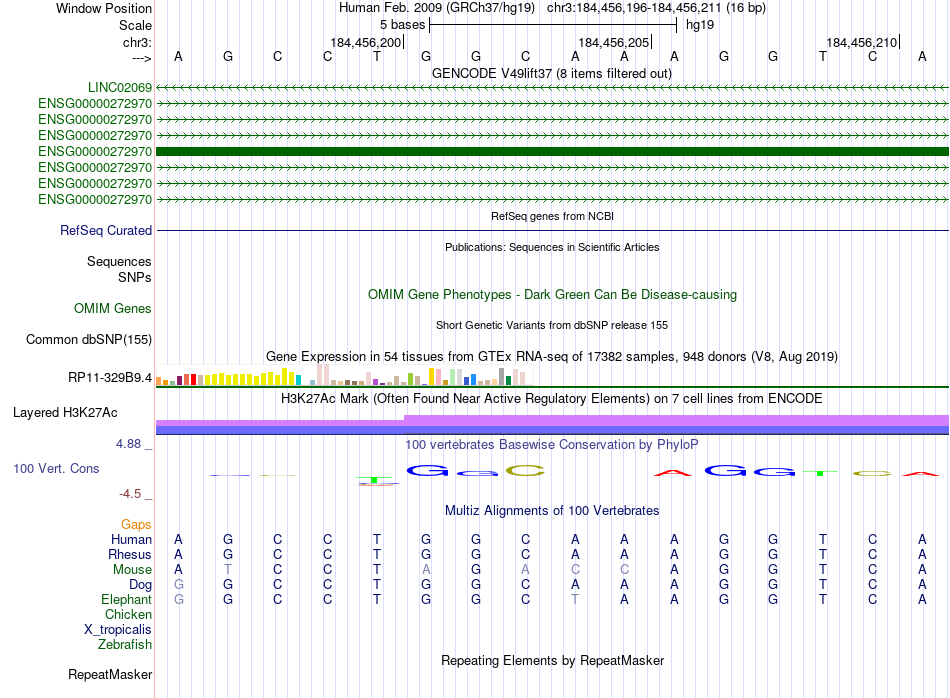The image size is (950, 698).
Task: Click the Mouse alignment row label
Action: point(133,570)
